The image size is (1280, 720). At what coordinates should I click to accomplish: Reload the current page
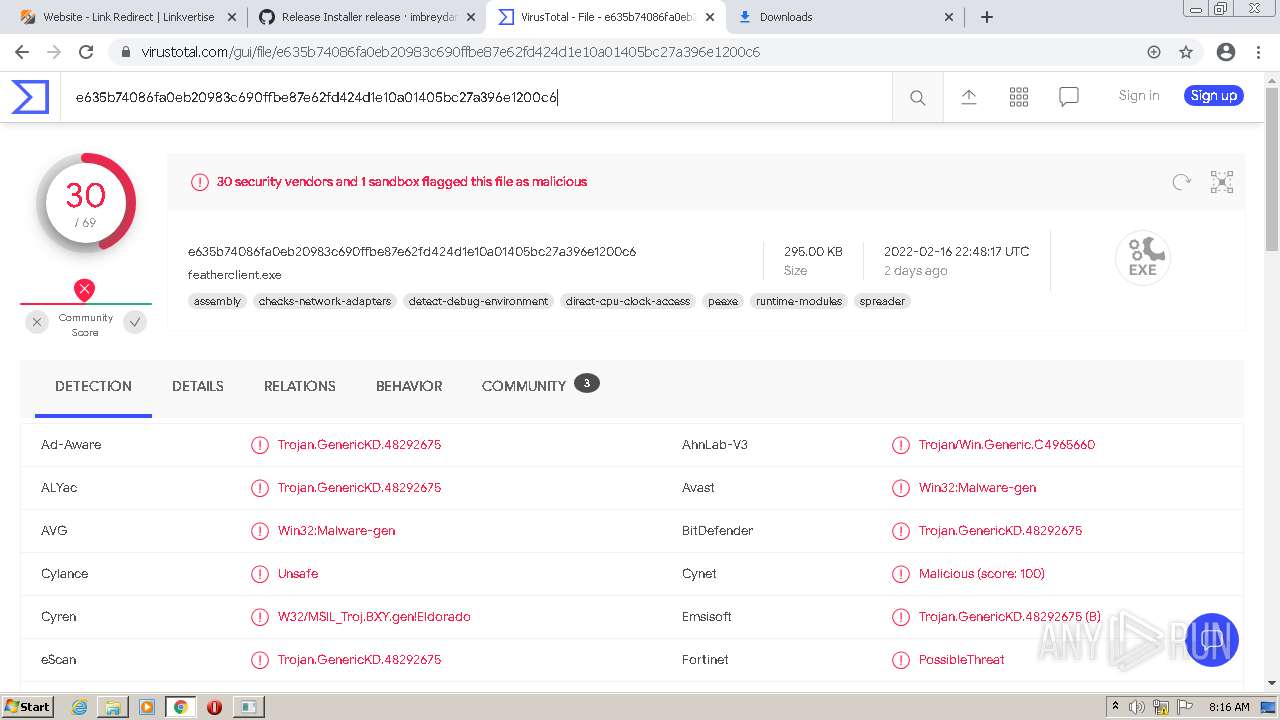pyautogui.click(x=86, y=52)
